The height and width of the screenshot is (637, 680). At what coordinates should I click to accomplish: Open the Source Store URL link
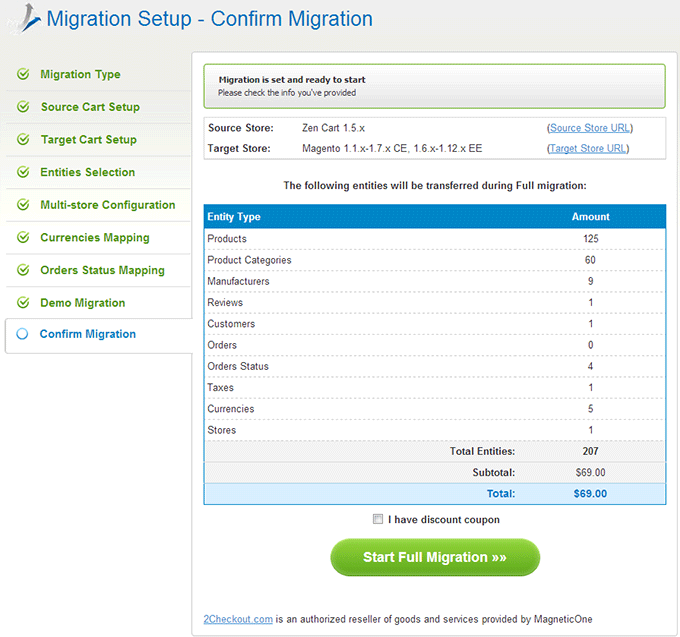pos(590,128)
